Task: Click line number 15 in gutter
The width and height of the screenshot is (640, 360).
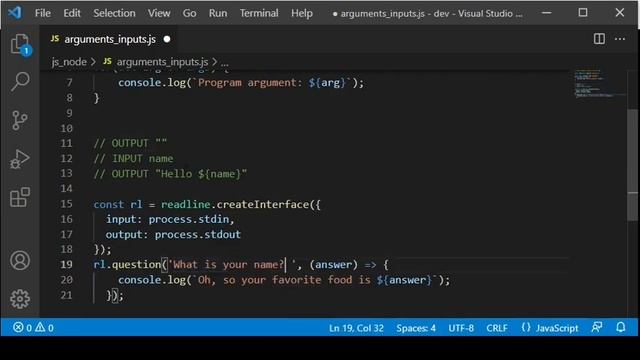Action: (x=66, y=204)
